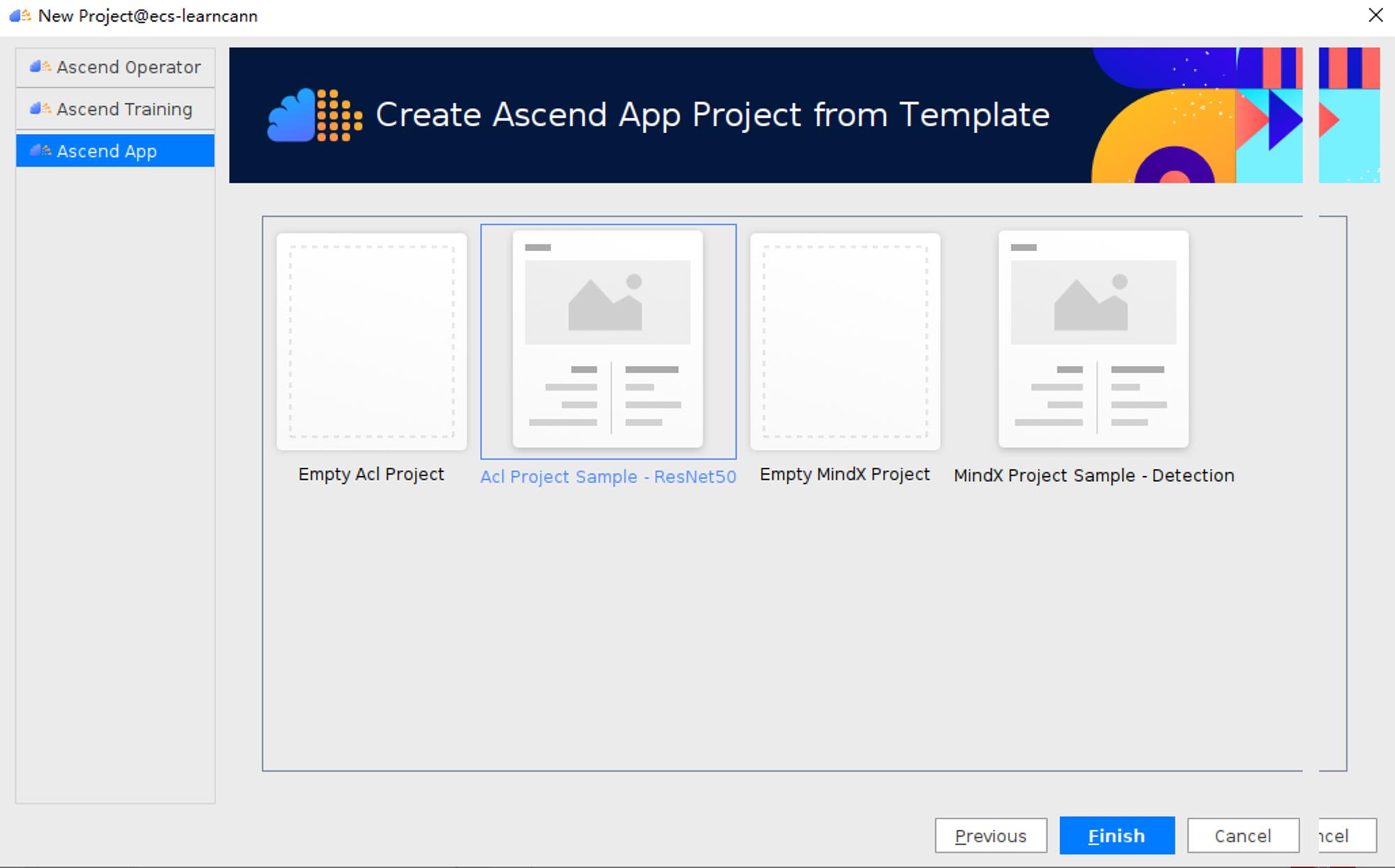Click the Ascend Operator cloud icon
Screen dimensions: 1395x868
point(40,67)
